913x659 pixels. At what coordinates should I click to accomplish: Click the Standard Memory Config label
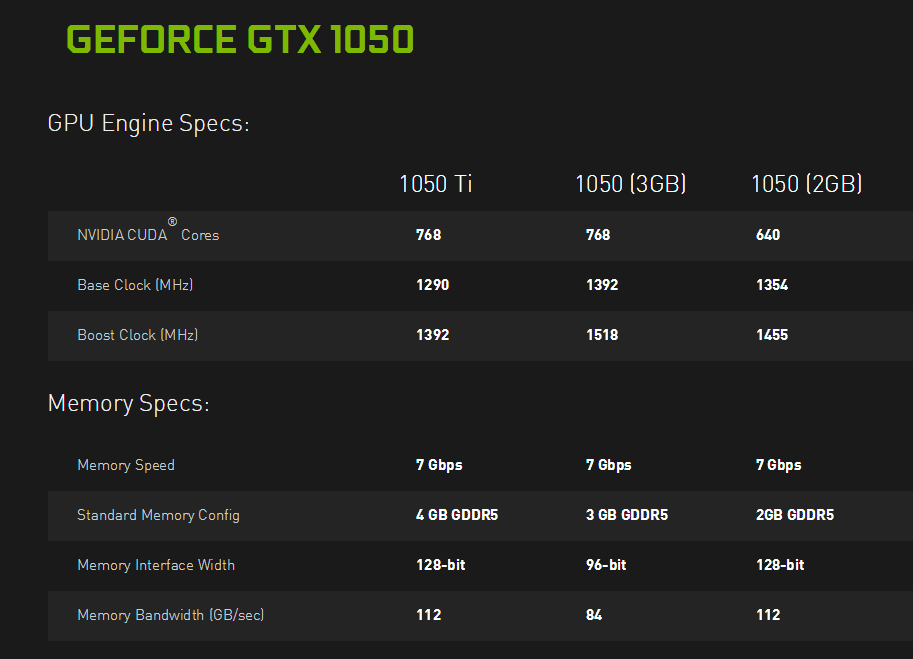tap(158, 515)
